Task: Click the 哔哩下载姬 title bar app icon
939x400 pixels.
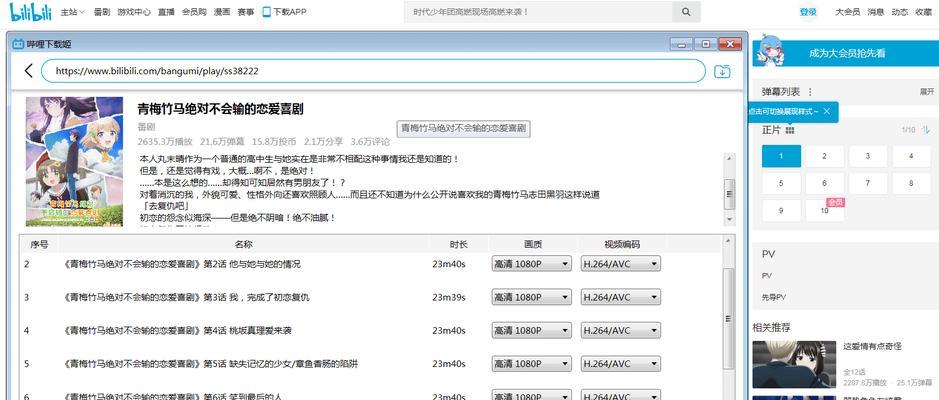Action: point(19,44)
